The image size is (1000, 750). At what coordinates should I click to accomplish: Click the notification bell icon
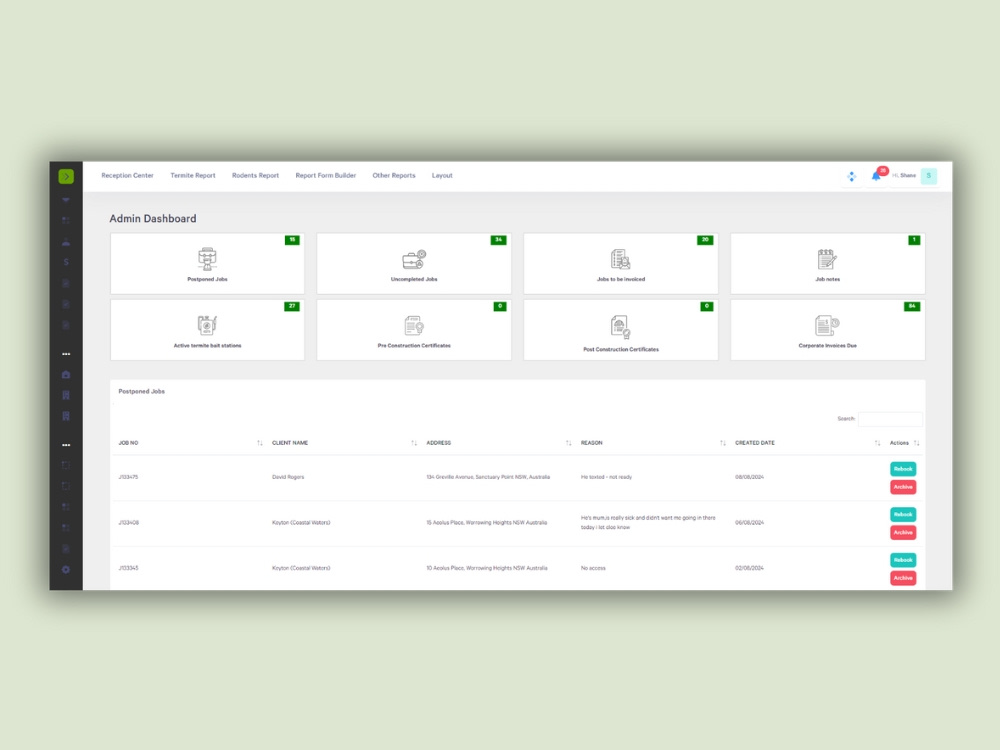[876, 176]
